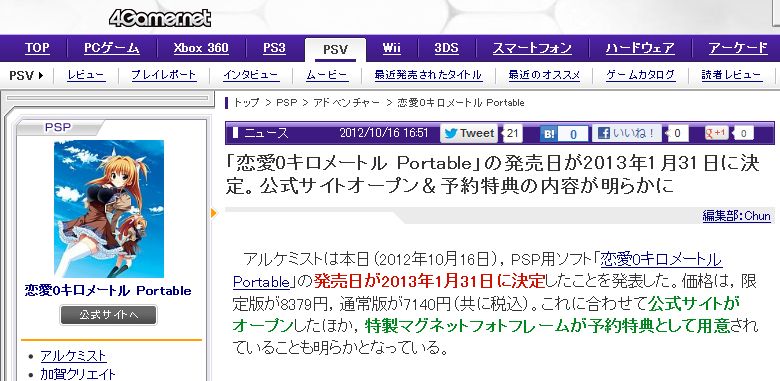Click the 公式サイトへ button
This screenshot has height=381, width=780.
tap(108, 315)
